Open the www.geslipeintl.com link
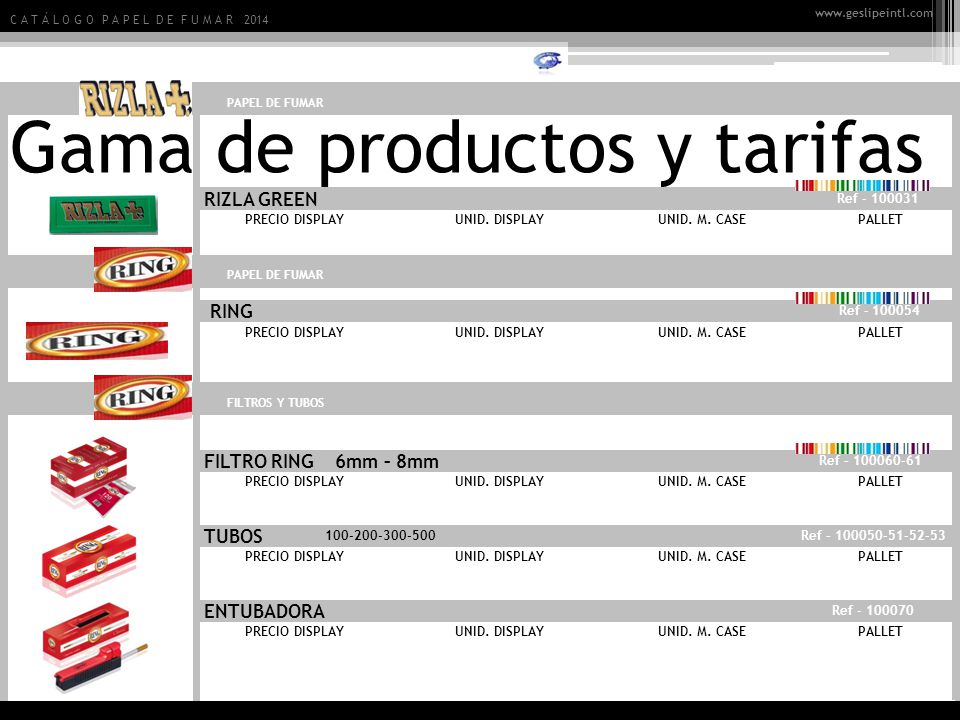Image resolution: width=960 pixels, height=720 pixels. pos(874,13)
